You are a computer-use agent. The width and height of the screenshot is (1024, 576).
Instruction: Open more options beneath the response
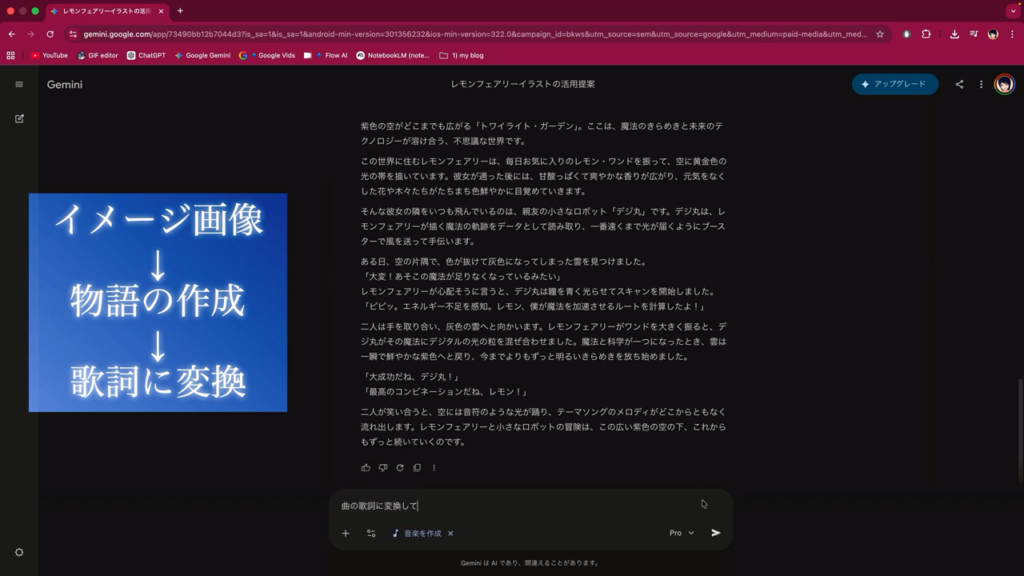pos(434,467)
